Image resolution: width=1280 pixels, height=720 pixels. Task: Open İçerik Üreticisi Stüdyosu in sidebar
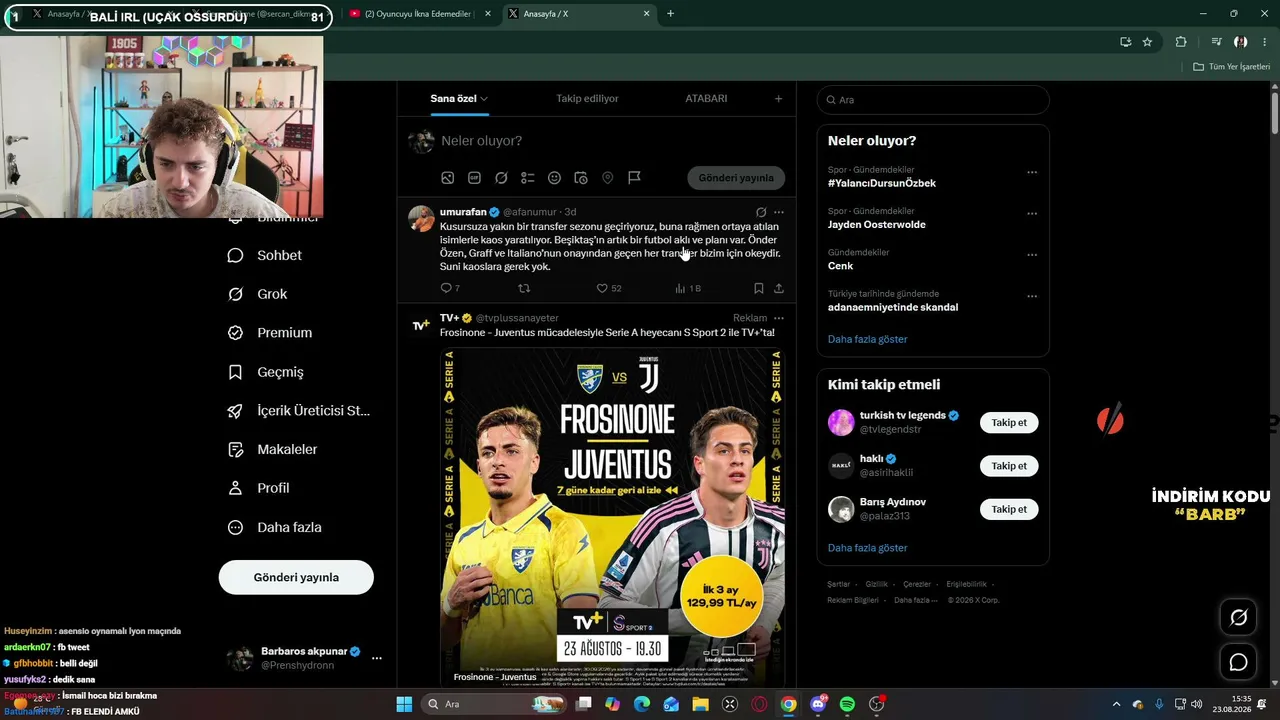[x=299, y=411]
